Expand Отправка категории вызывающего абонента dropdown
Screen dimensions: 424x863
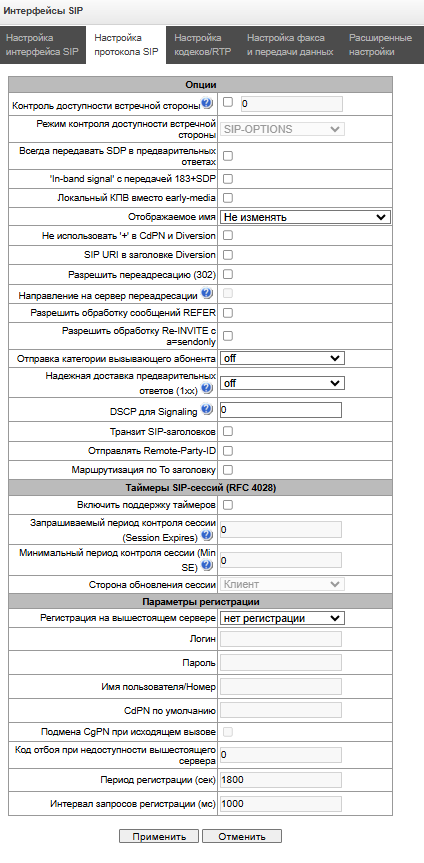282,358
